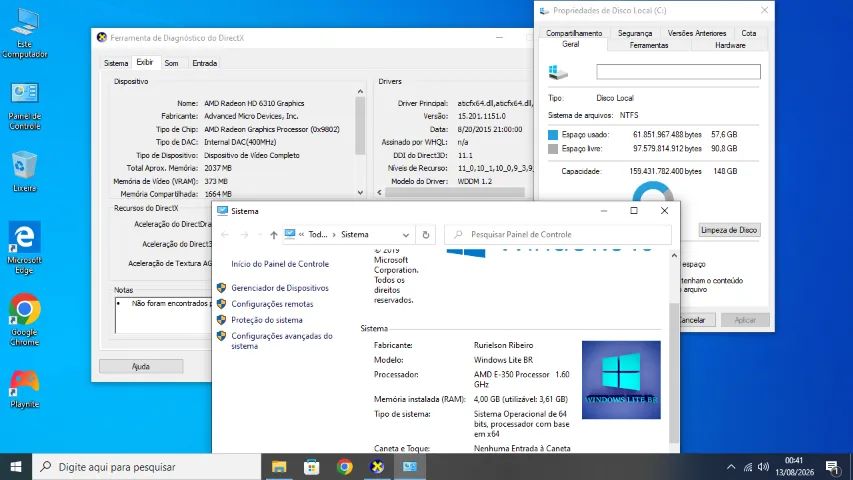Open Painel de Controle desktop icon
Screen dimensions: 853x480
point(24,106)
